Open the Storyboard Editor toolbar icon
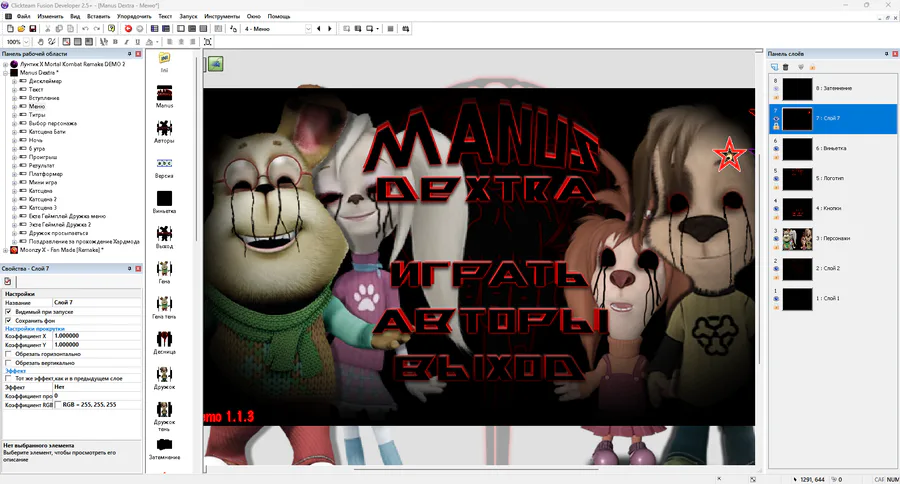 coord(154,29)
